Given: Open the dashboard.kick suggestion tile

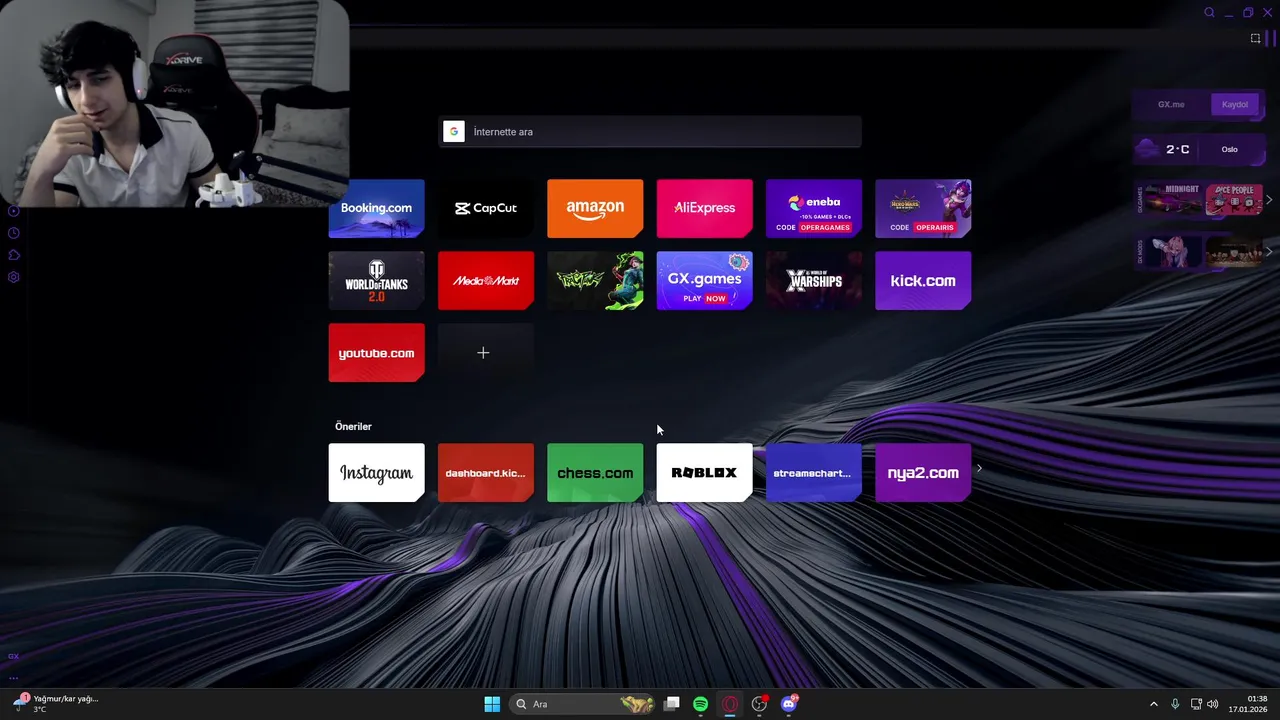Looking at the screenshot, I should point(486,473).
